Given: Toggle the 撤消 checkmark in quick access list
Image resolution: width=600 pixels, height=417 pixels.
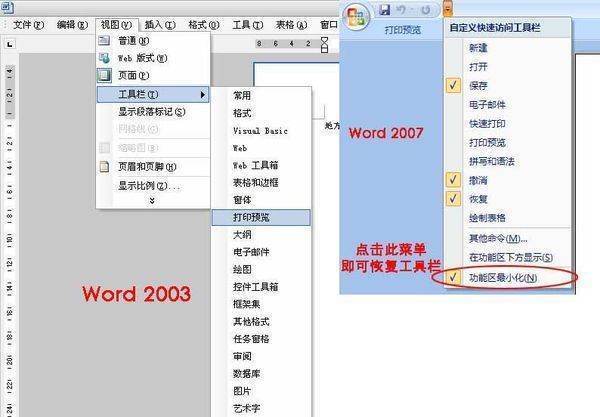Looking at the screenshot, I should click(x=453, y=180).
